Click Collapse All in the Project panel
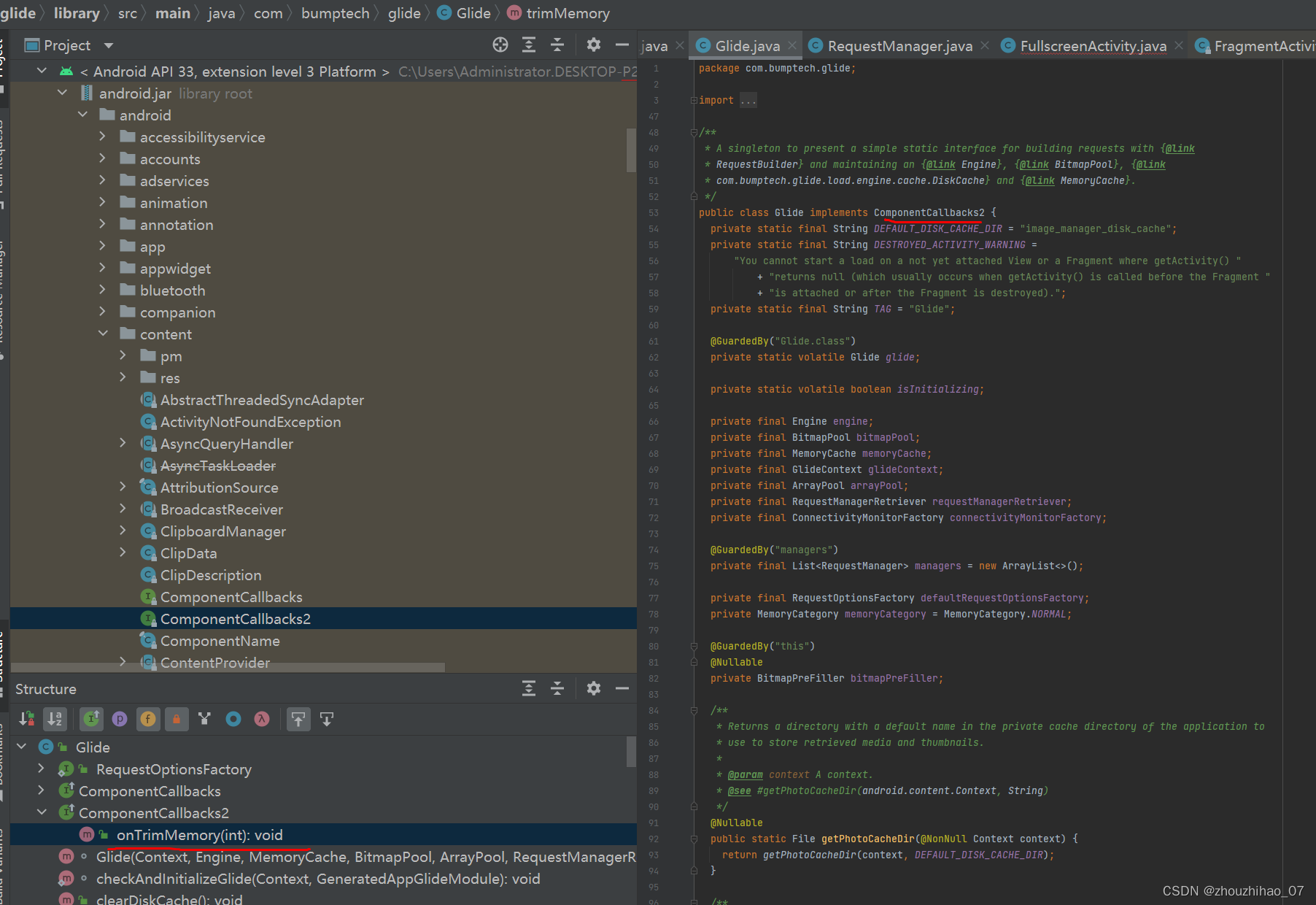This screenshot has width=1316, height=905. (557, 45)
